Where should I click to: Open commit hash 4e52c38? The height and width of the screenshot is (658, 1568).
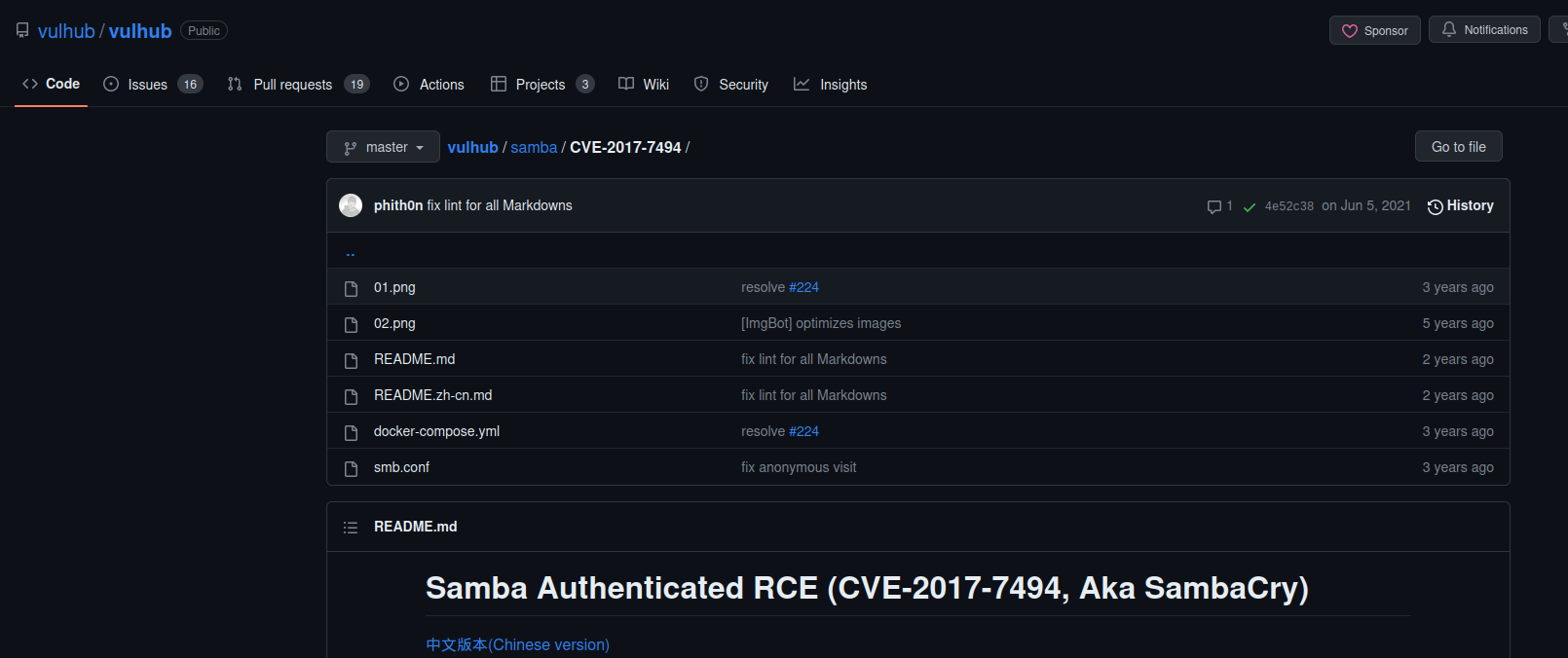(1289, 206)
